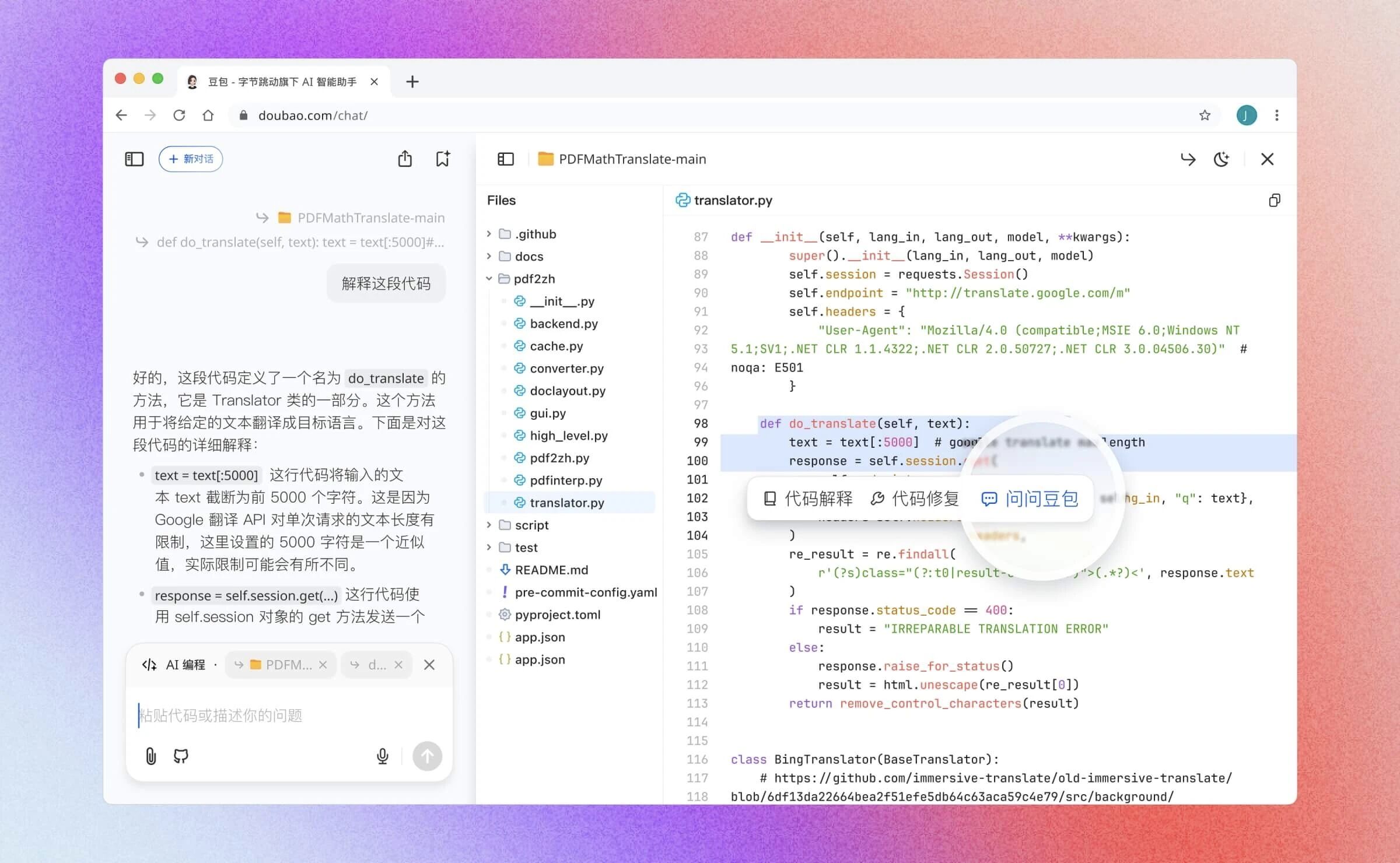
Task: Open converter.py in the file tree
Action: [x=566, y=369]
